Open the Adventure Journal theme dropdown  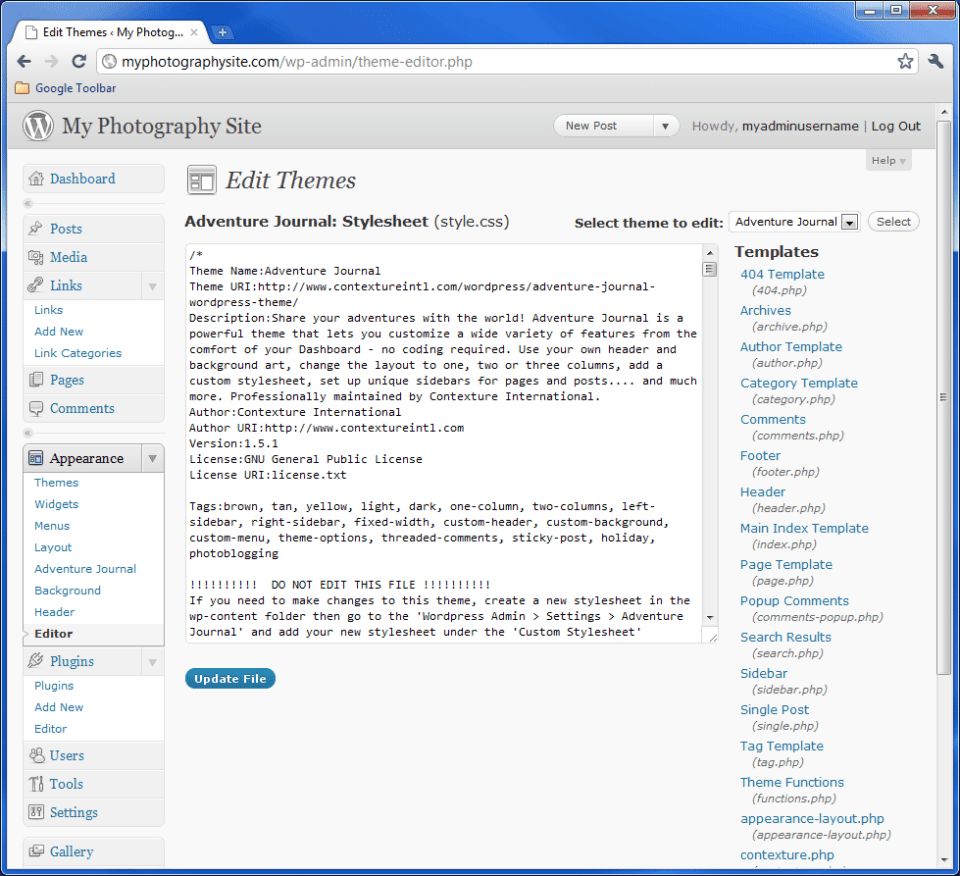coord(794,222)
